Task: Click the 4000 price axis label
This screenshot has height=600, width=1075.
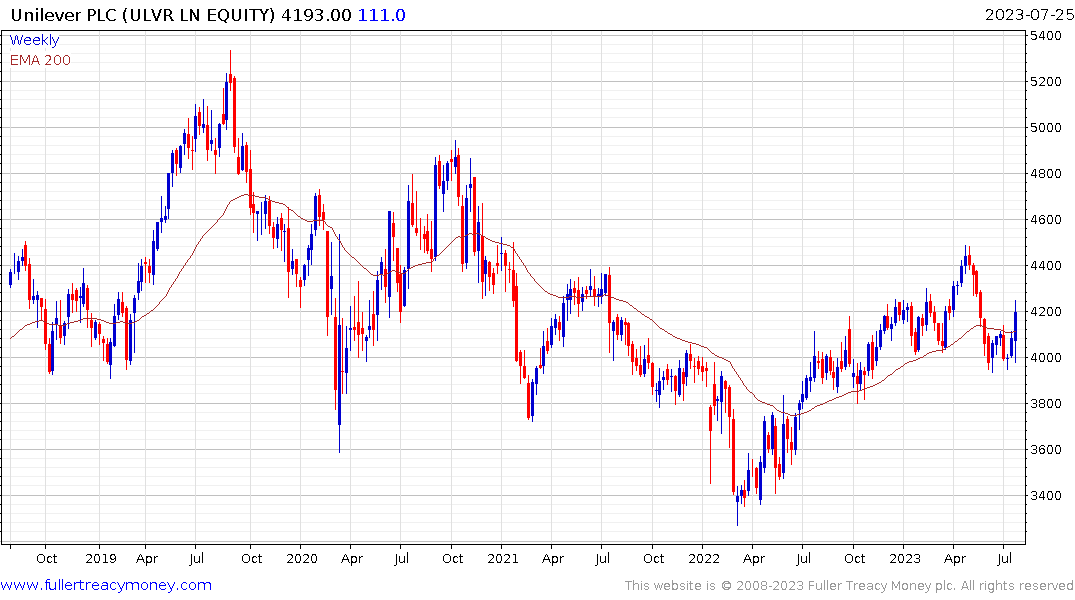Action: [x=1046, y=357]
